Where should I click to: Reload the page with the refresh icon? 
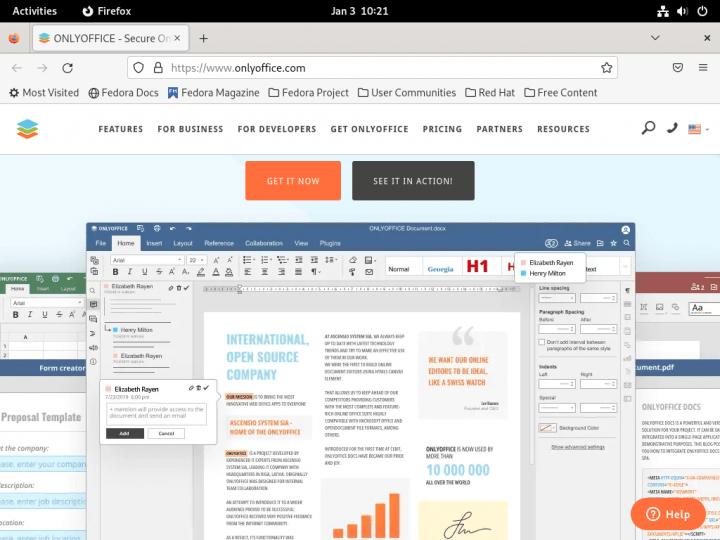[67, 68]
